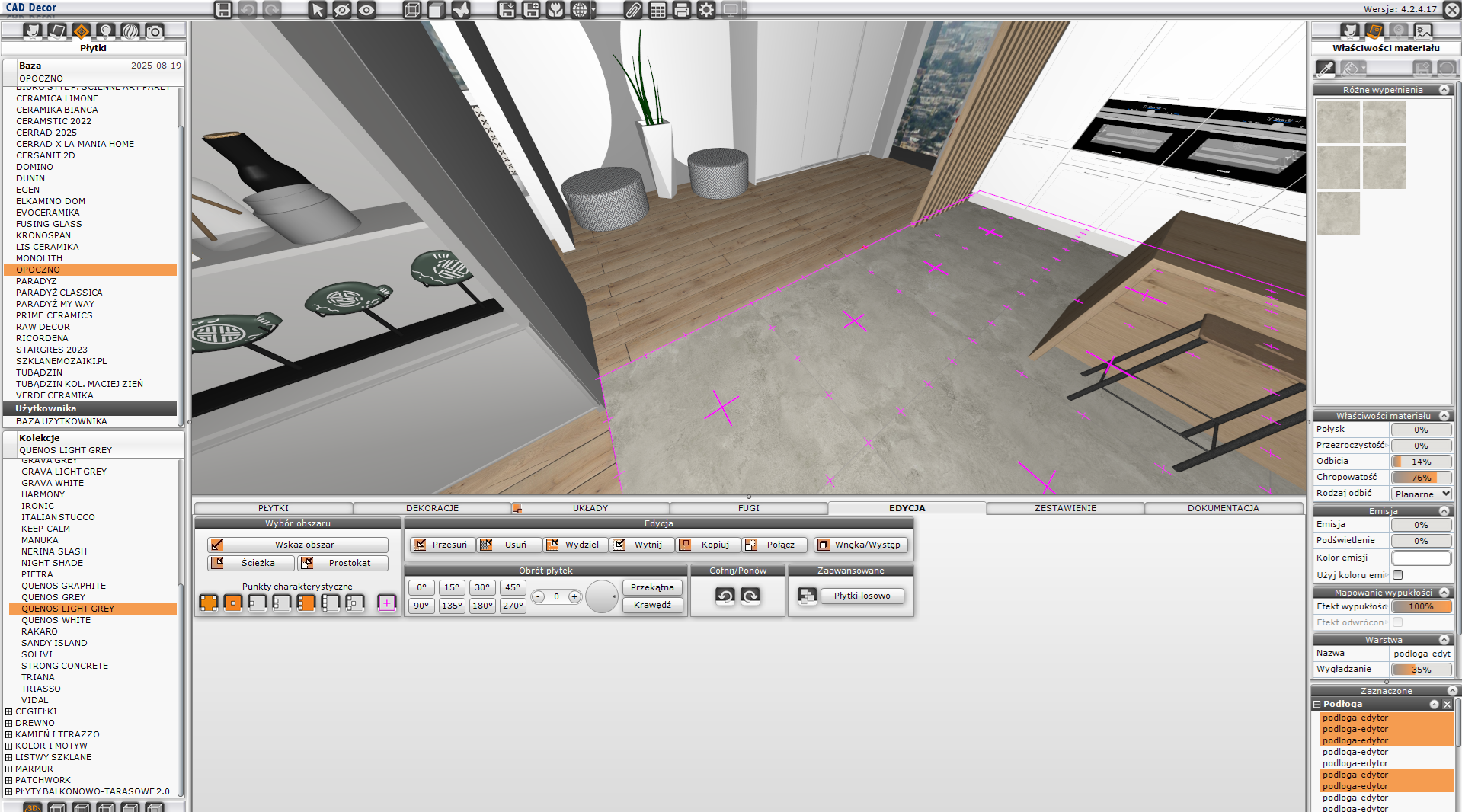
Task: Switch to the FUGI tab
Action: [x=748, y=508]
